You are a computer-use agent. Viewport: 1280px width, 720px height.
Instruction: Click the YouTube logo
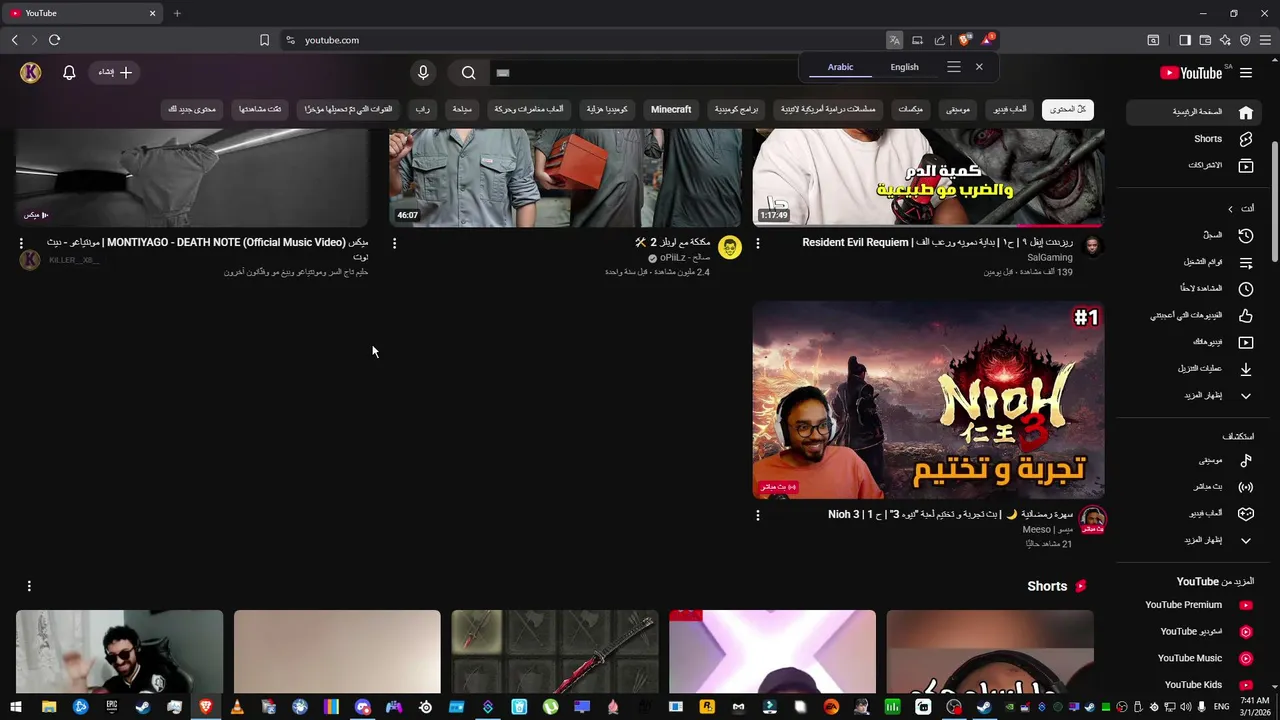point(1191,73)
